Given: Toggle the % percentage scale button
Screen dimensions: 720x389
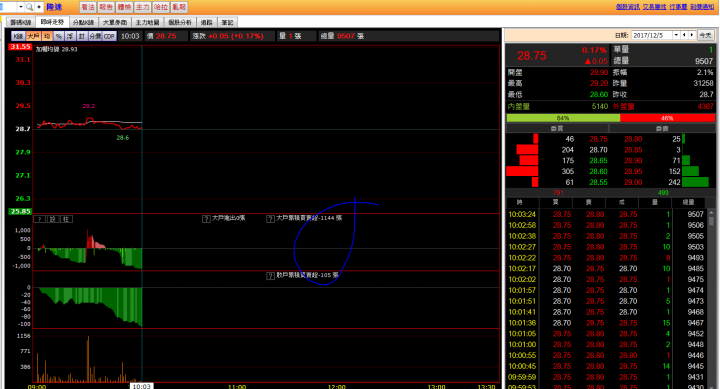Looking at the screenshot, I should 59,36.
